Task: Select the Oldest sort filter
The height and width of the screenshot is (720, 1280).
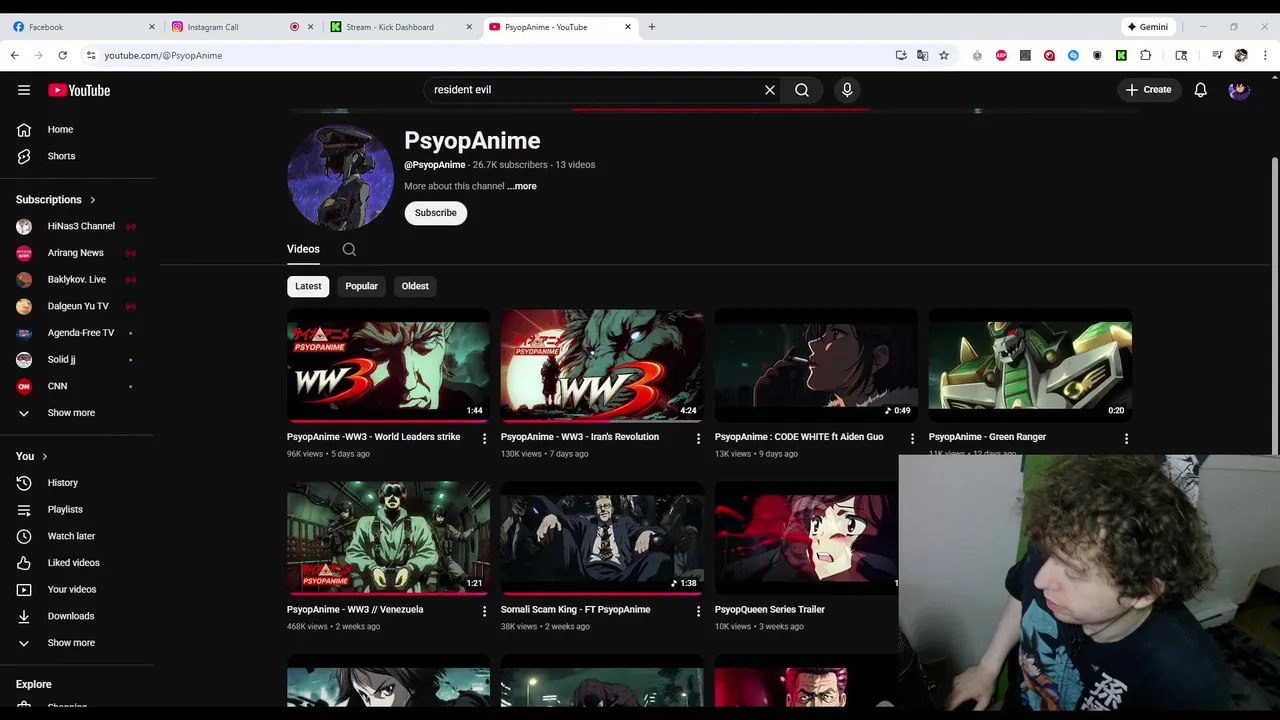Action: coord(415,286)
